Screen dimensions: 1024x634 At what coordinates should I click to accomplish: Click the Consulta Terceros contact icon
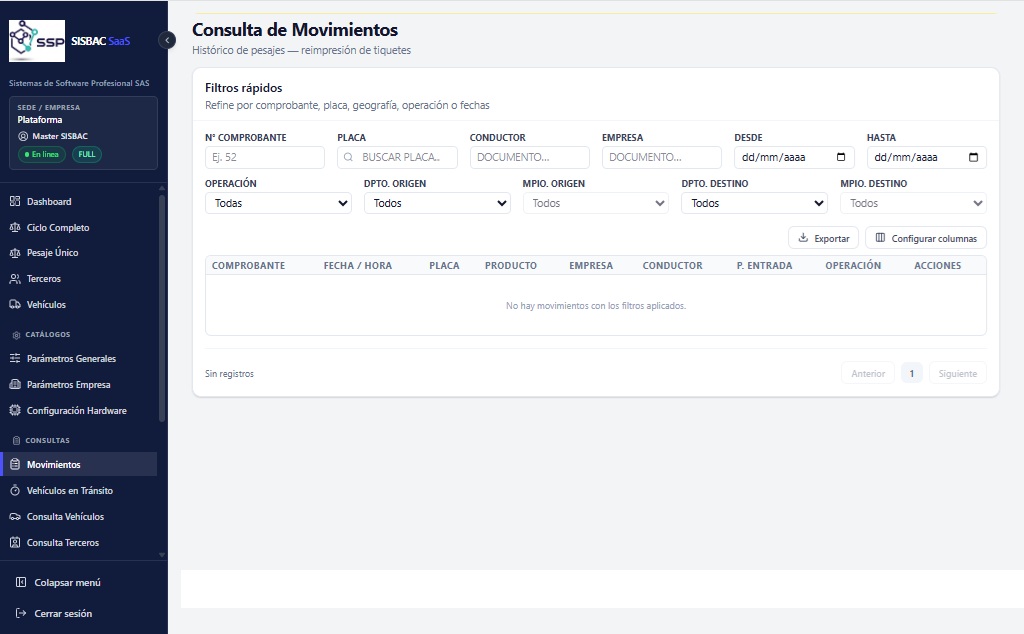(15, 543)
